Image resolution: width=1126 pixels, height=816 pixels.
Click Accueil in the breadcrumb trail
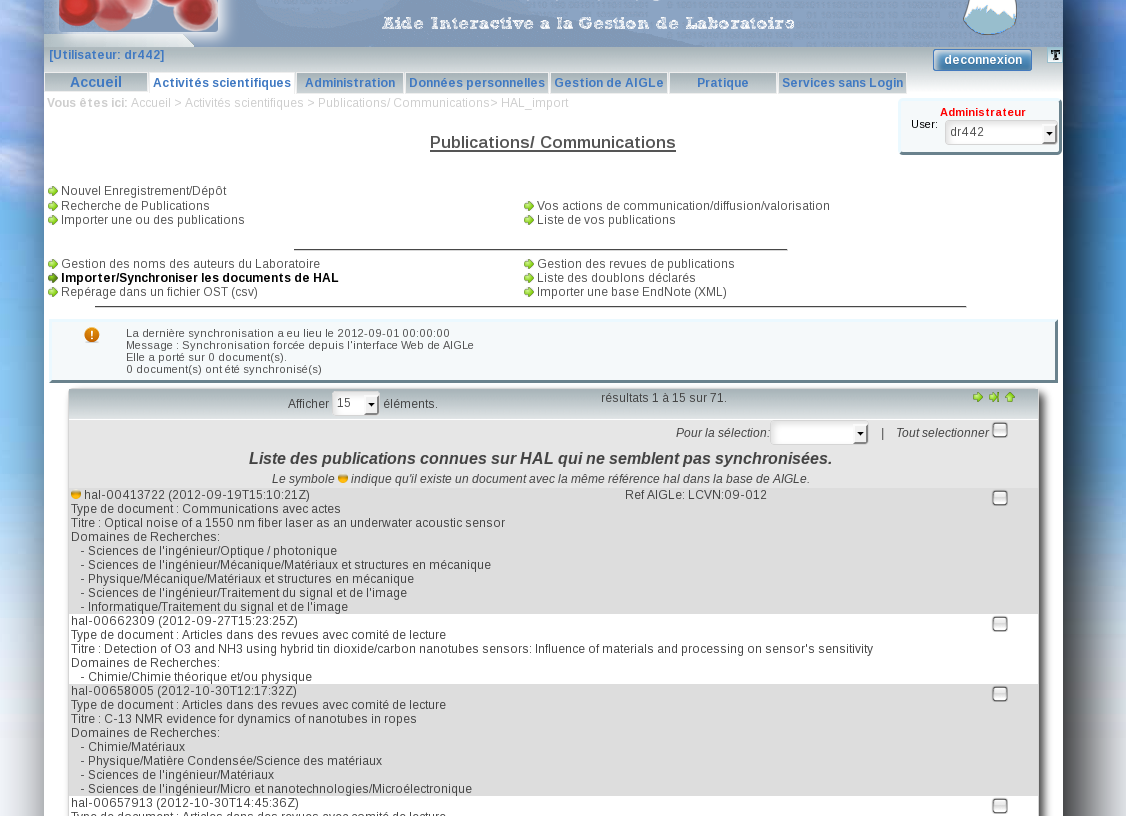(x=151, y=103)
